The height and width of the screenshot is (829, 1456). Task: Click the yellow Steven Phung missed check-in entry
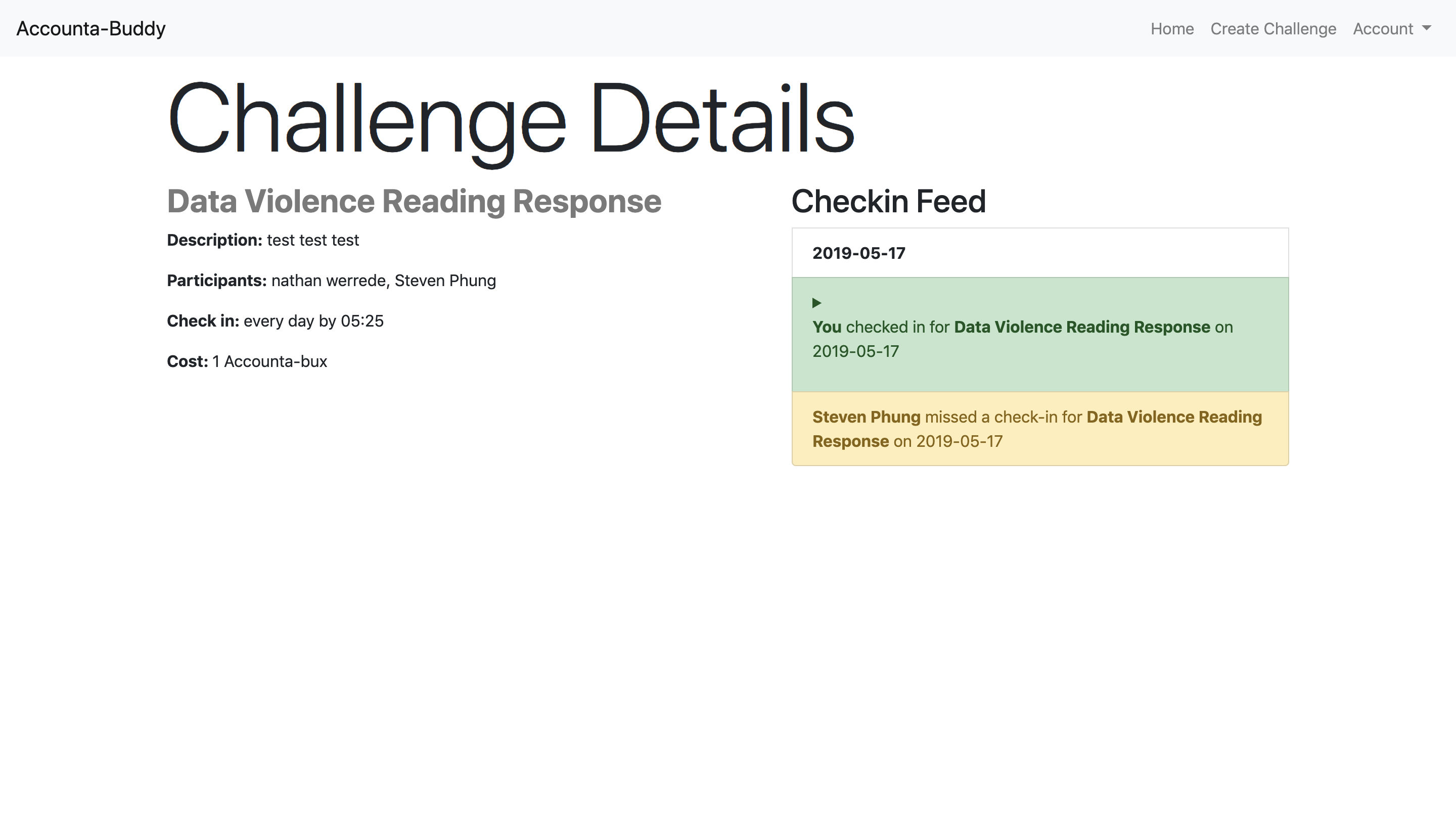pos(1040,429)
